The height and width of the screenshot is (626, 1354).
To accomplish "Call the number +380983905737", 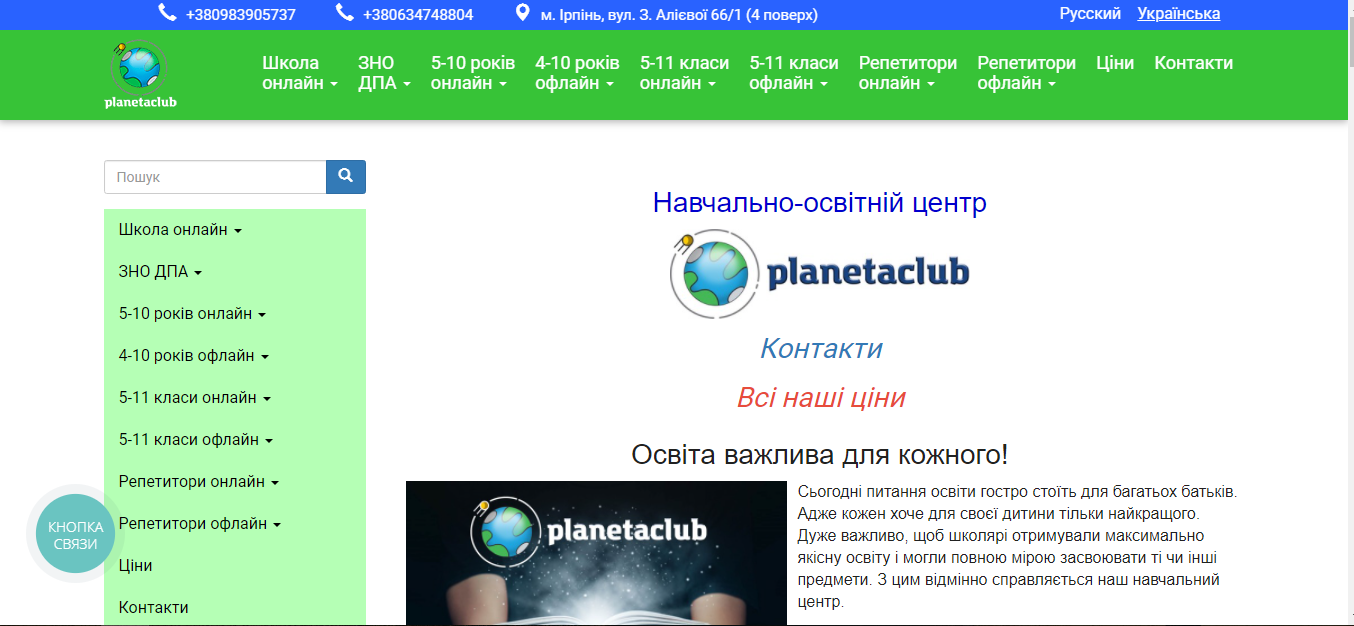I will point(241,15).
